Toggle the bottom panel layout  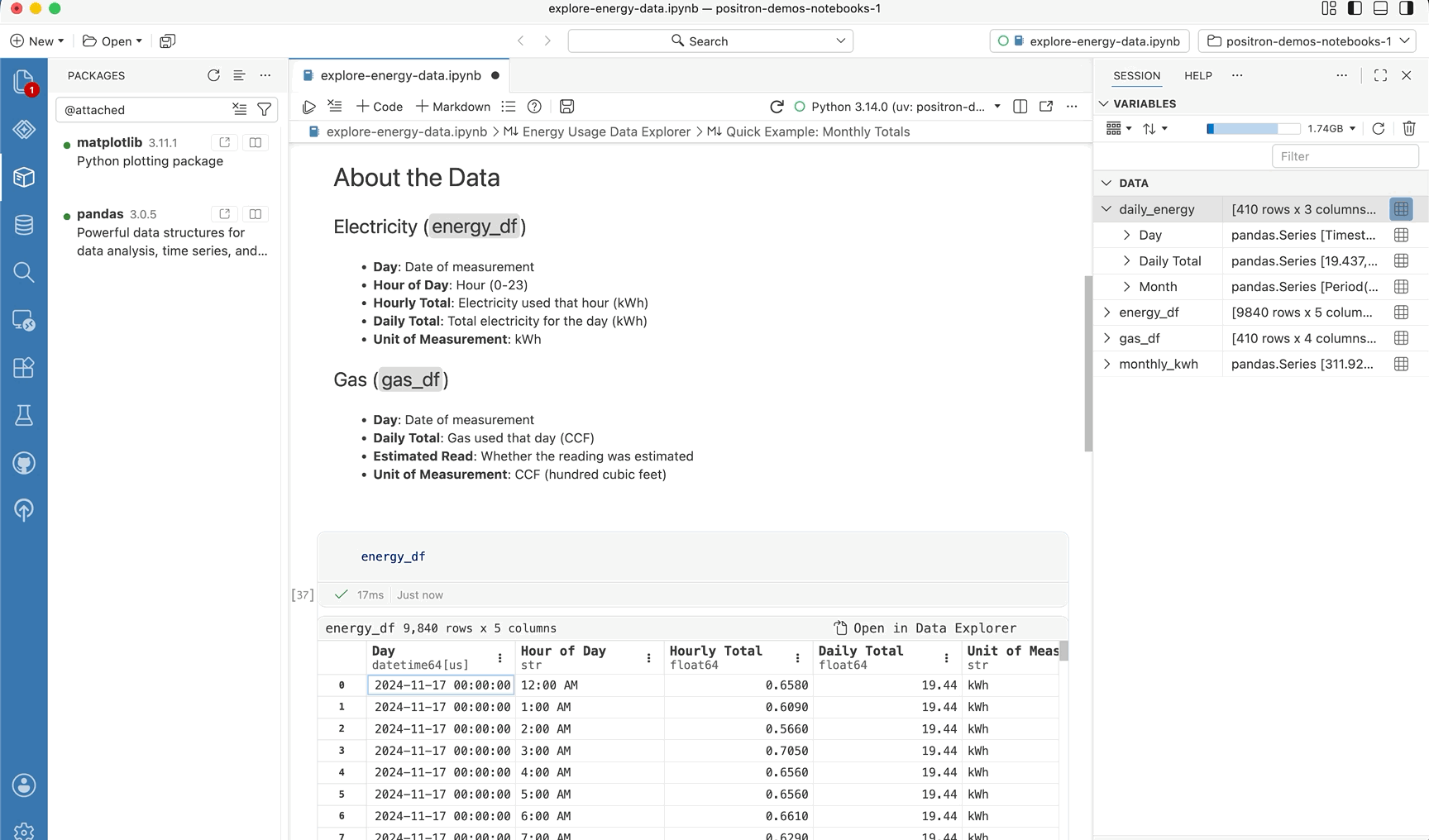tap(1380, 8)
